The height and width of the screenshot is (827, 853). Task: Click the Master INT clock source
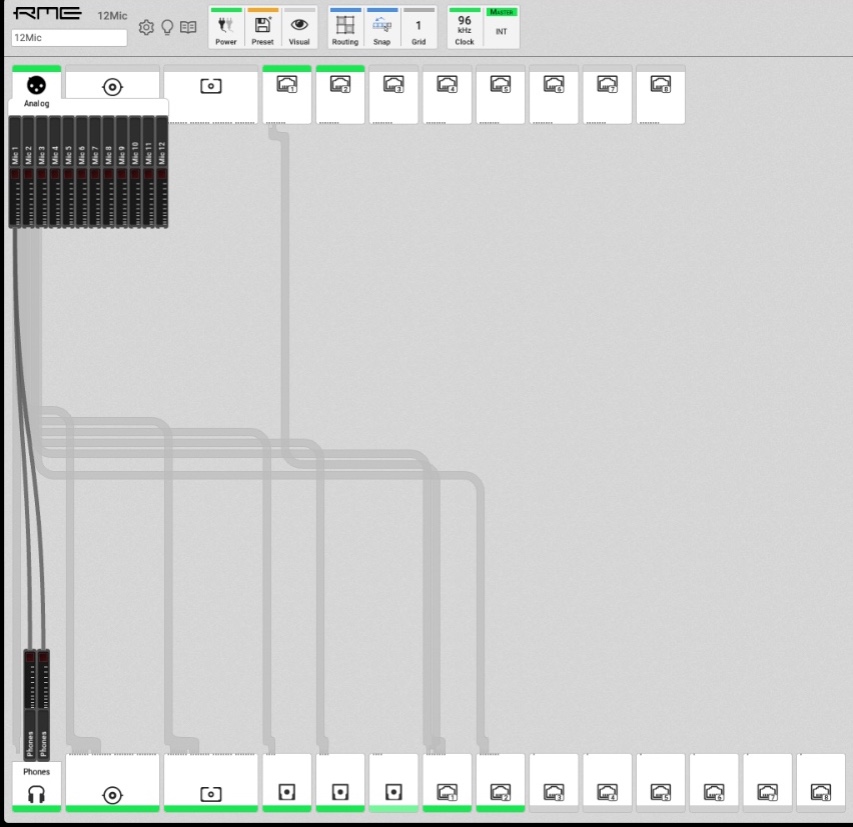click(501, 29)
